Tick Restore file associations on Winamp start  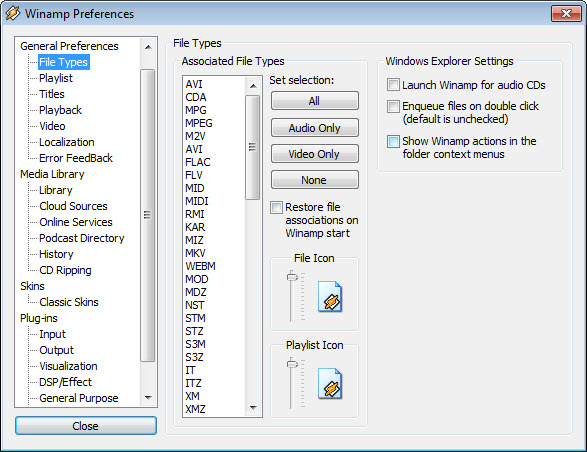(x=276, y=207)
